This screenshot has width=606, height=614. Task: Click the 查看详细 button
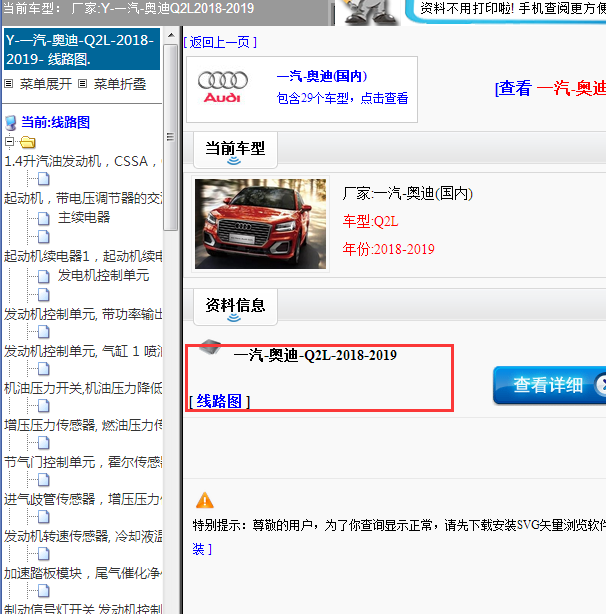[549, 385]
